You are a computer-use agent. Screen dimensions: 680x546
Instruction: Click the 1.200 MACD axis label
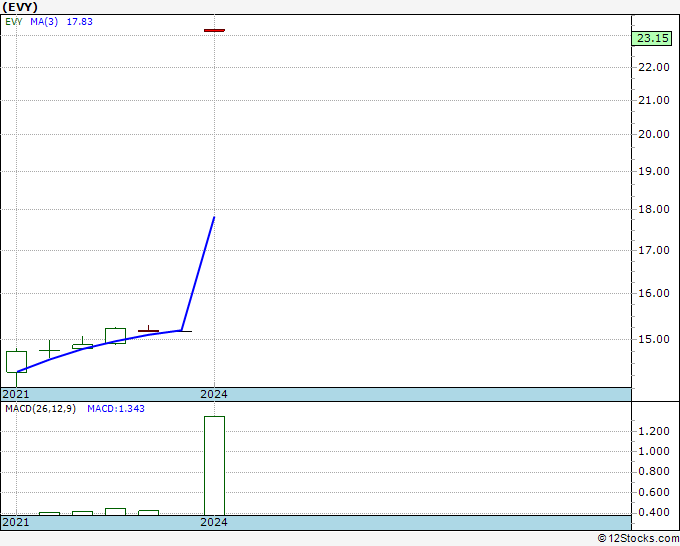pos(654,431)
